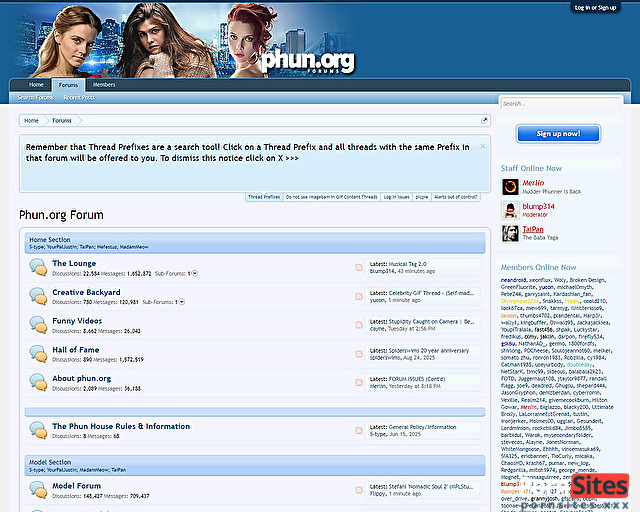Open TaiPan staff profile name
The width and height of the screenshot is (640, 512).
(533, 229)
